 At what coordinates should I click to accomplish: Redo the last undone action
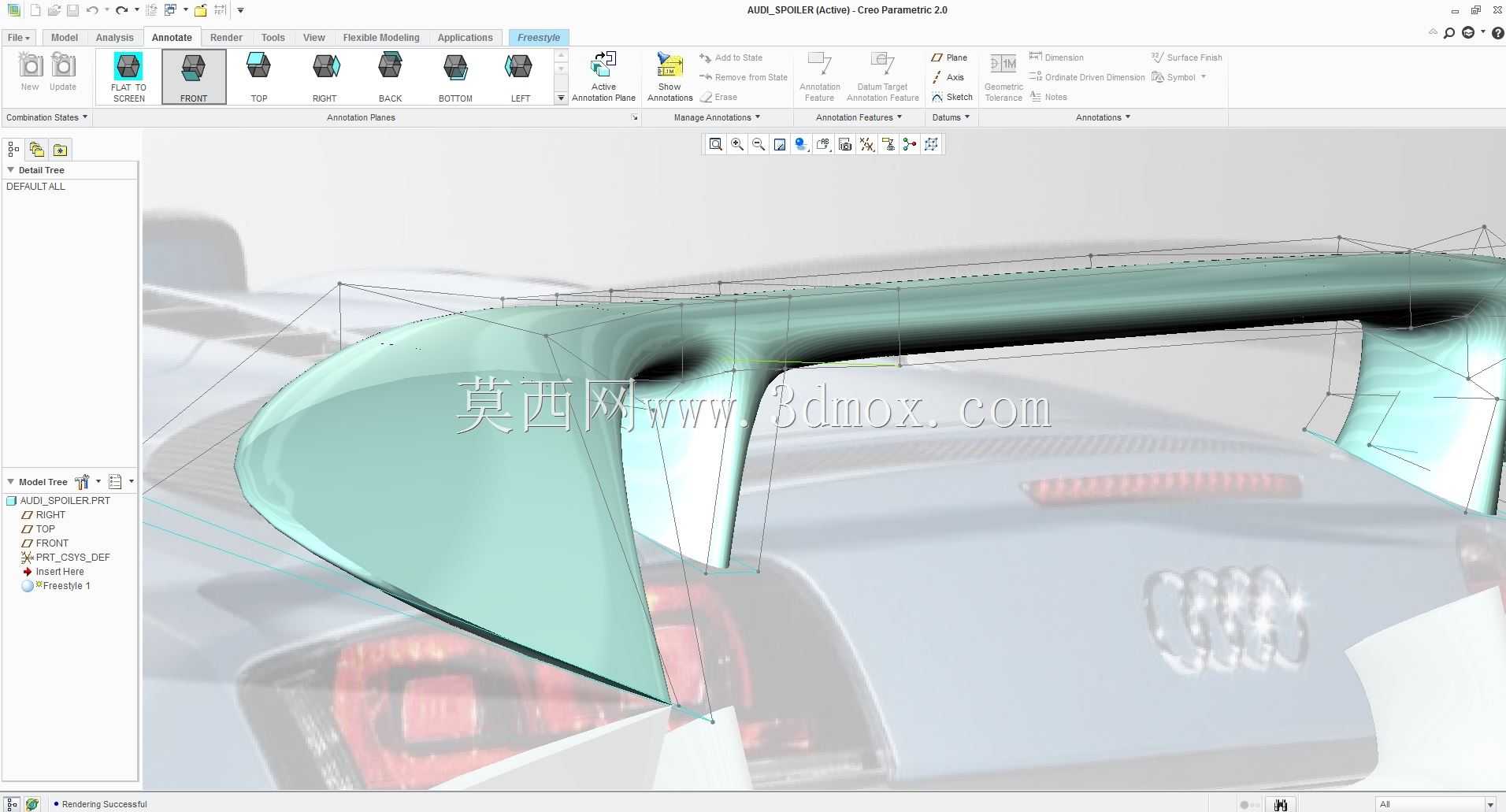coord(121,10)
